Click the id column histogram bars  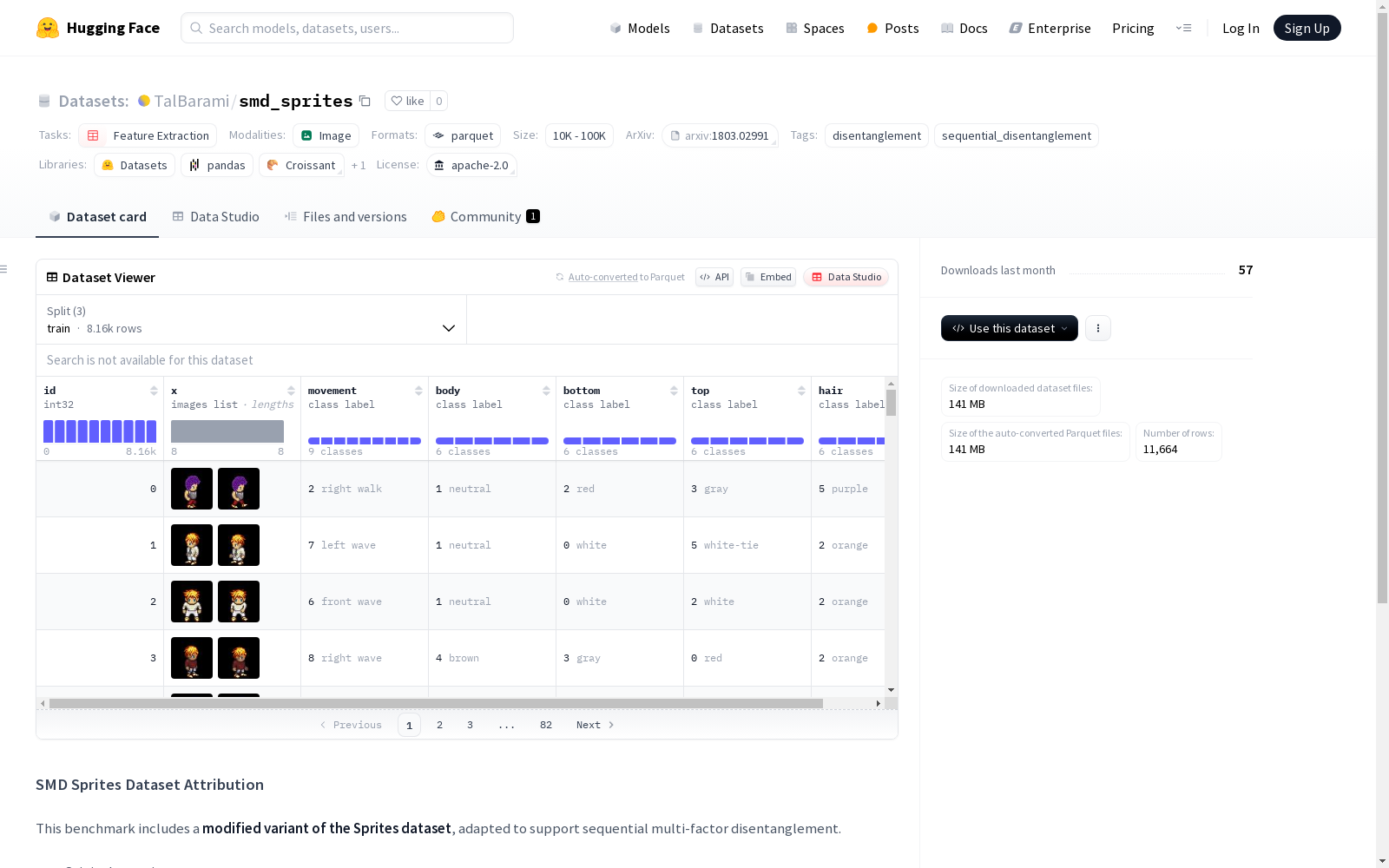(100, 431)
